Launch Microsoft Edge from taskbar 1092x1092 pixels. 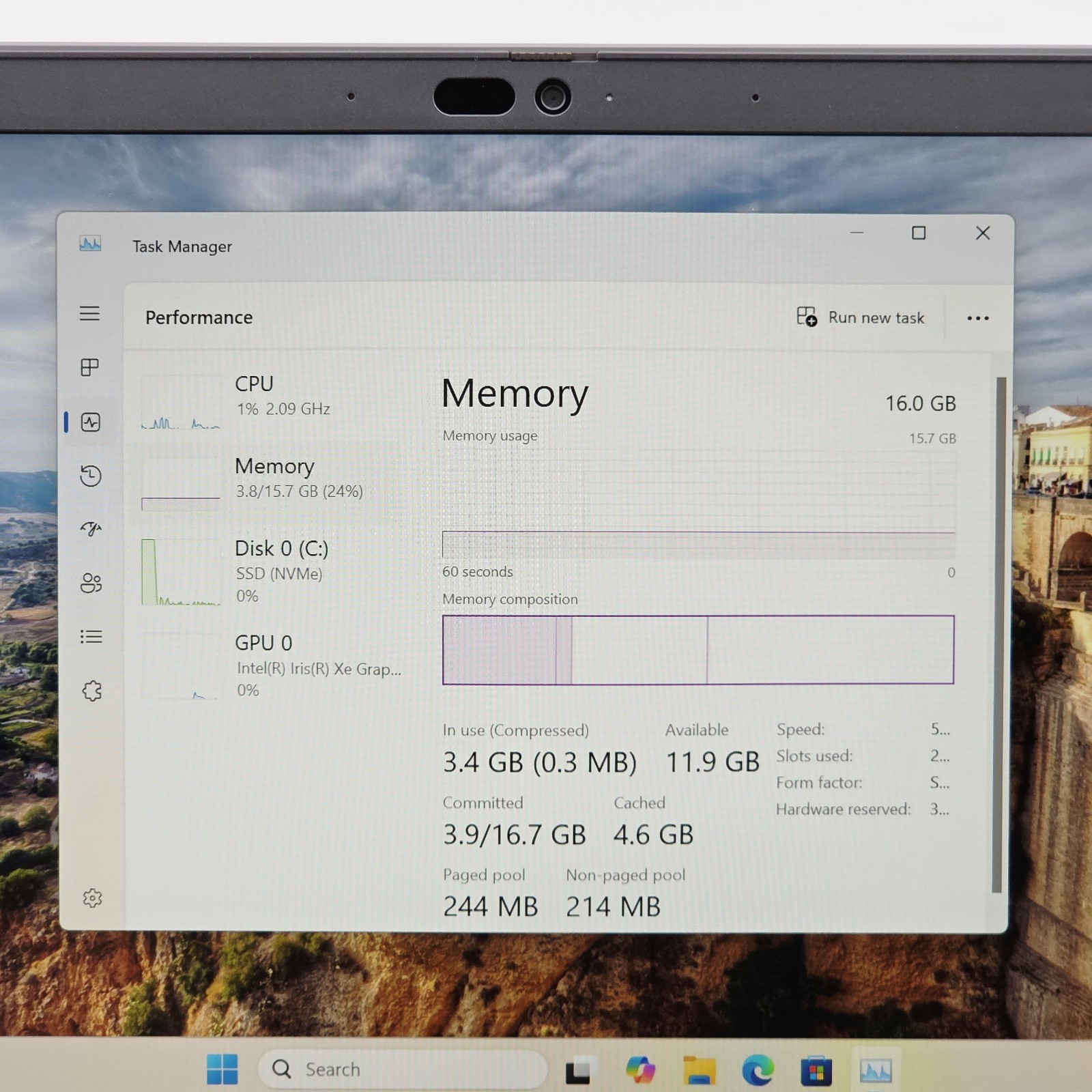758,1069
